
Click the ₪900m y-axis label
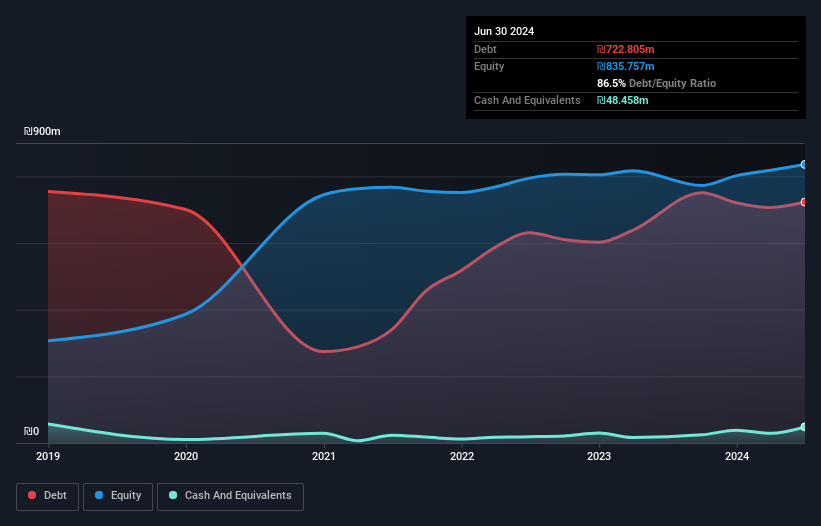pyautogui.click(x=42, y=131)
